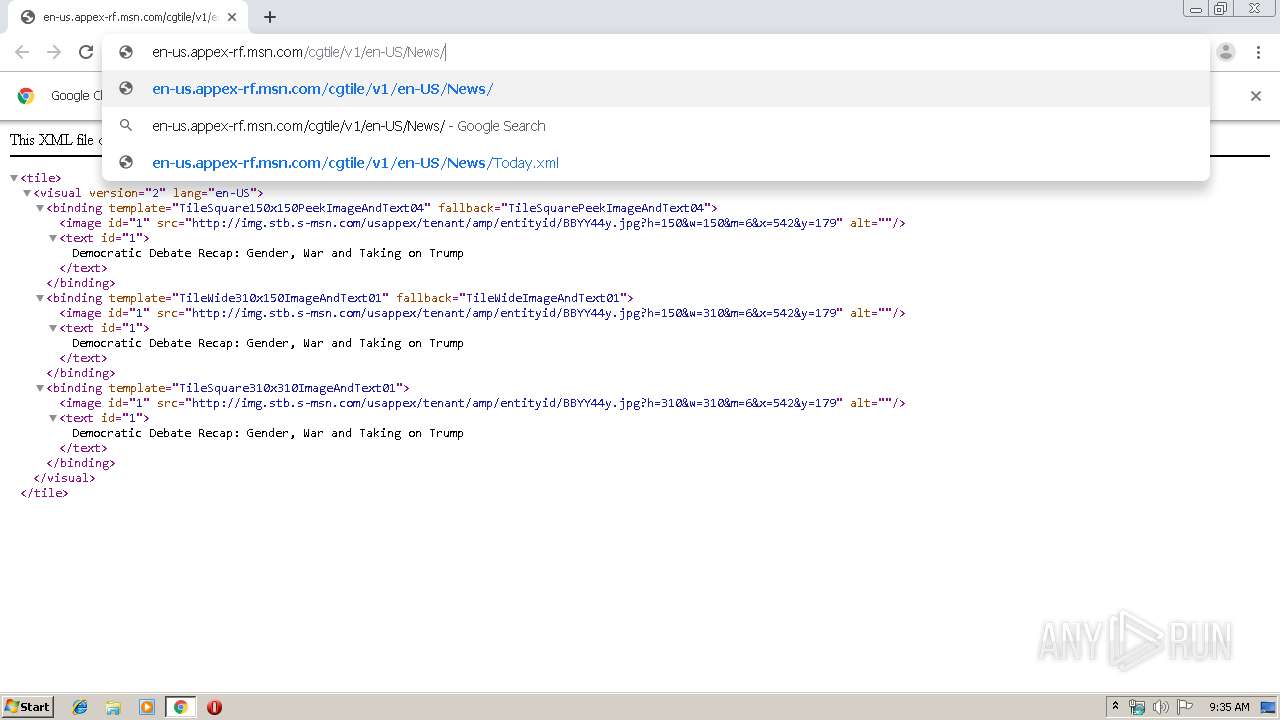Click the speaker volume tray icon

click(1161, 707)
